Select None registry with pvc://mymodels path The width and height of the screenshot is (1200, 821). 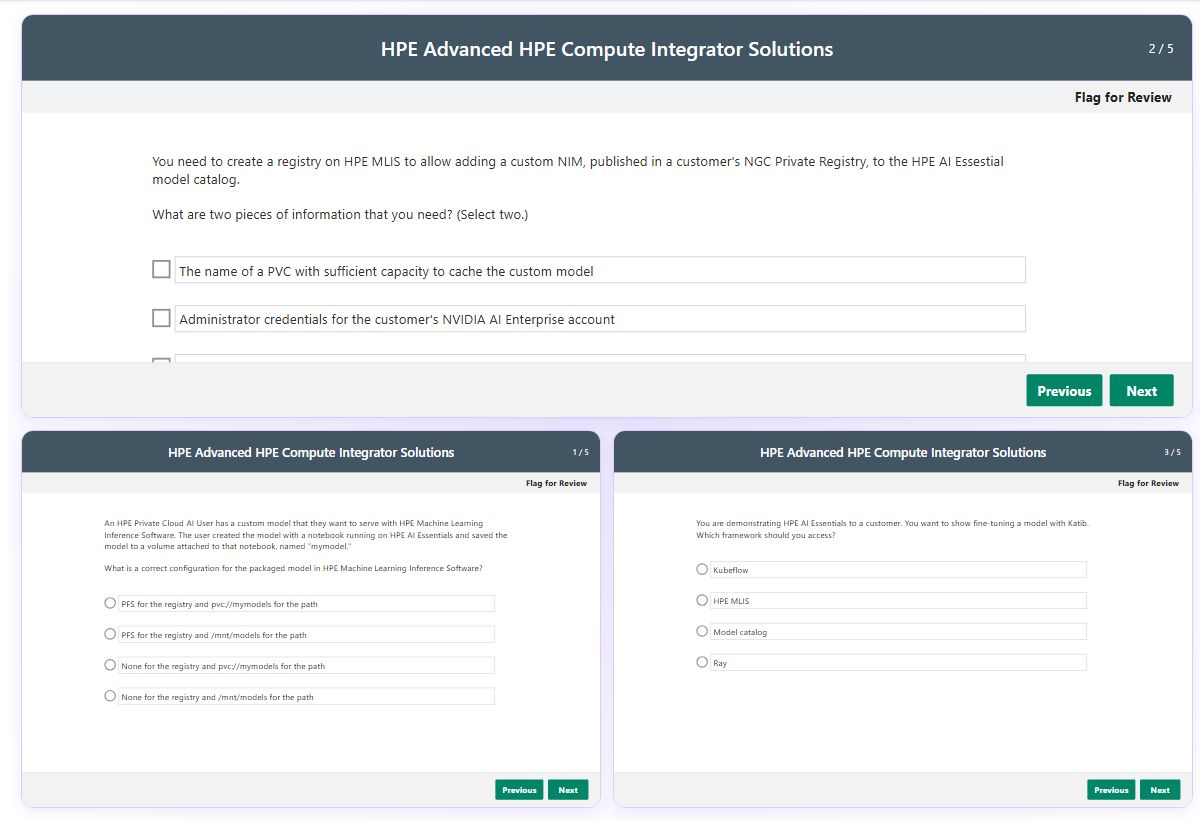(x=110, y=665)
